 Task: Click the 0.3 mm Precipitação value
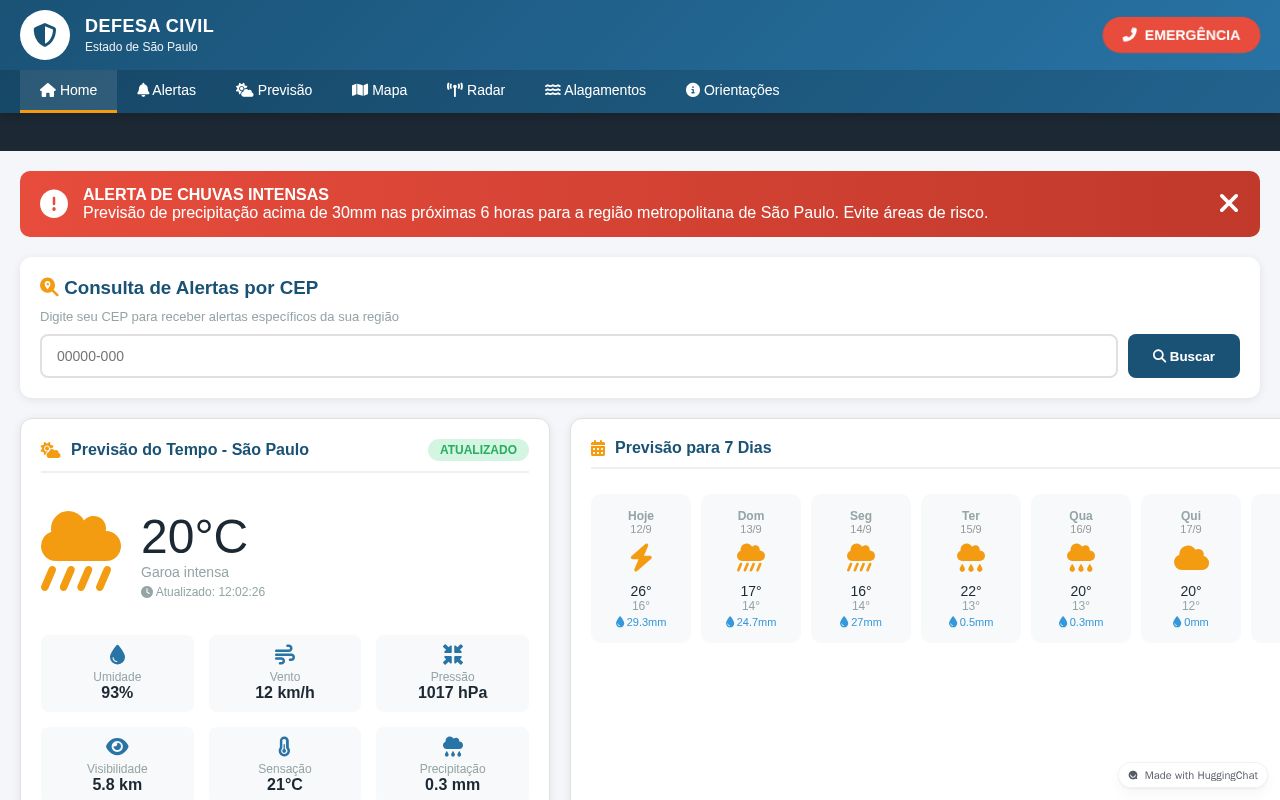453,785
